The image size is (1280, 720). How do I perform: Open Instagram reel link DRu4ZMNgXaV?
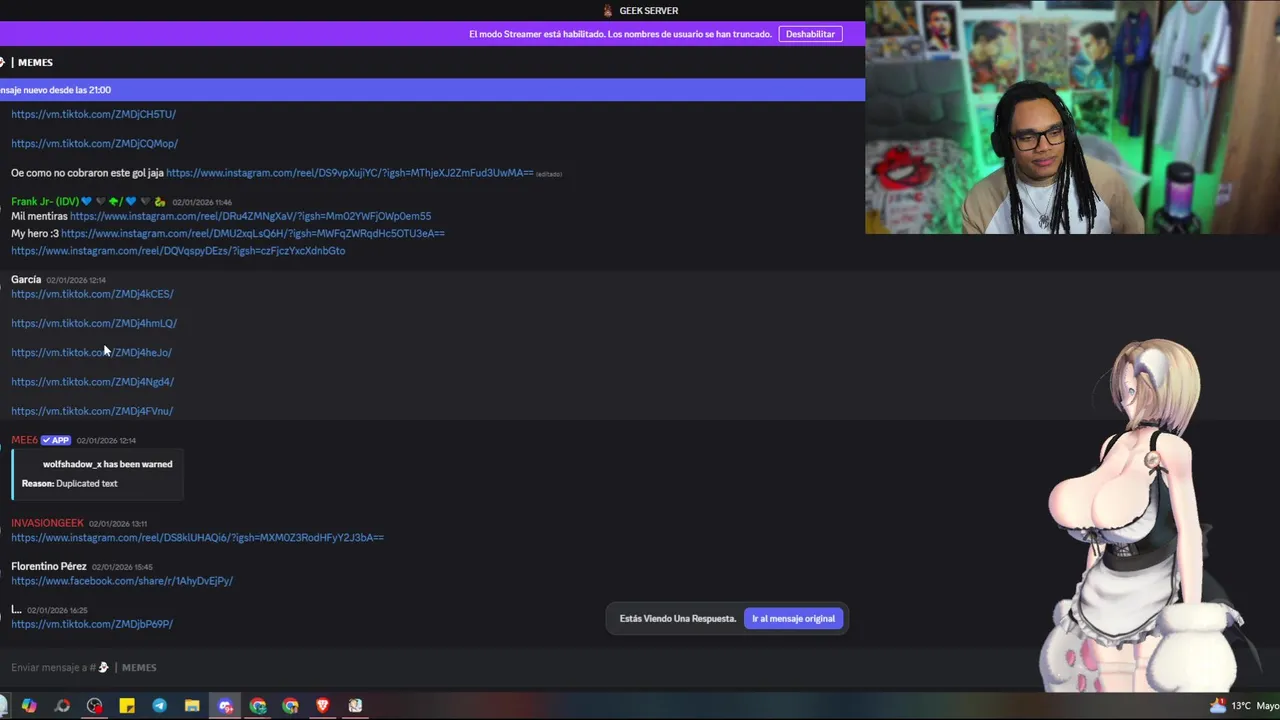[250, 216]
